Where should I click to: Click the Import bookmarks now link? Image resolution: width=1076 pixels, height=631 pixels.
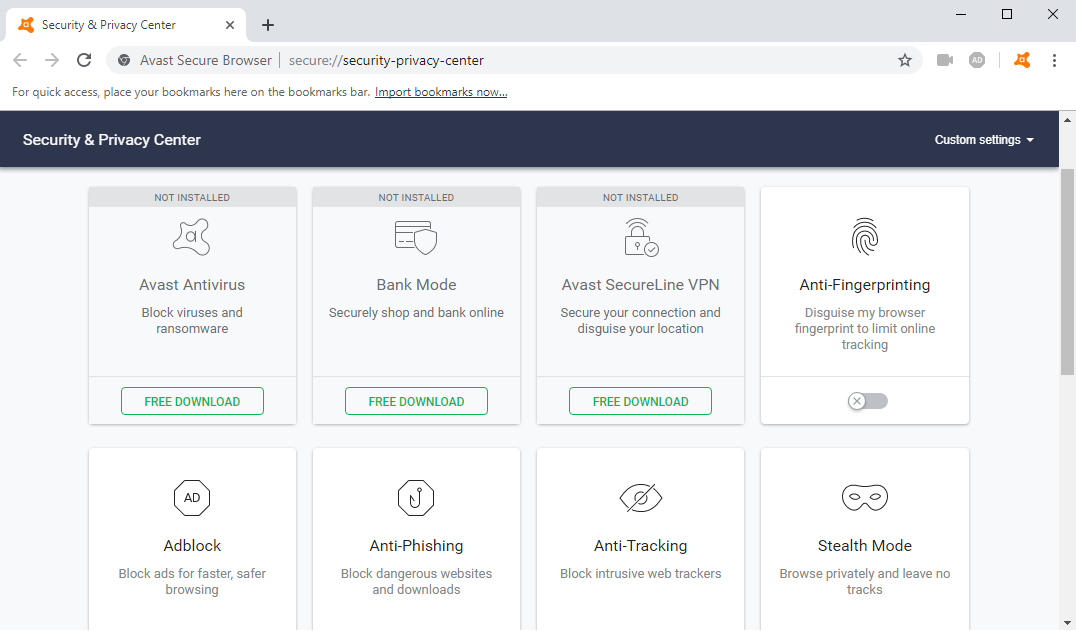[x=441, y=92]
